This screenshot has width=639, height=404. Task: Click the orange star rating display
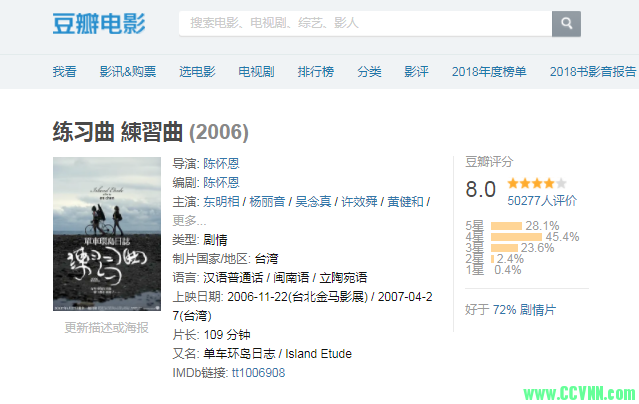click(537, 183)
